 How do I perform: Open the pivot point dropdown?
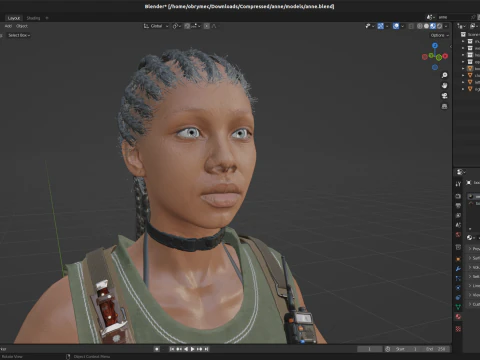pos(177,26)
